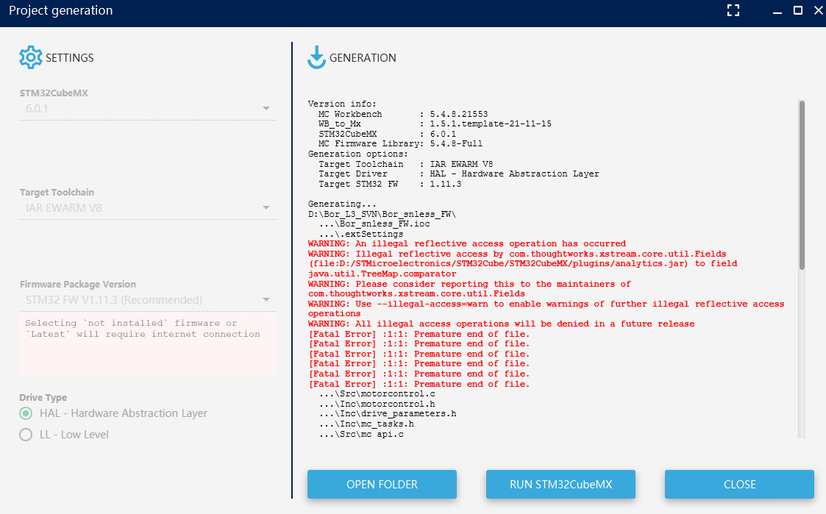This screenshot has width=826, height=514.
Task: Open the Firmware Package Version dropdown
Action: tap(148, 300)
